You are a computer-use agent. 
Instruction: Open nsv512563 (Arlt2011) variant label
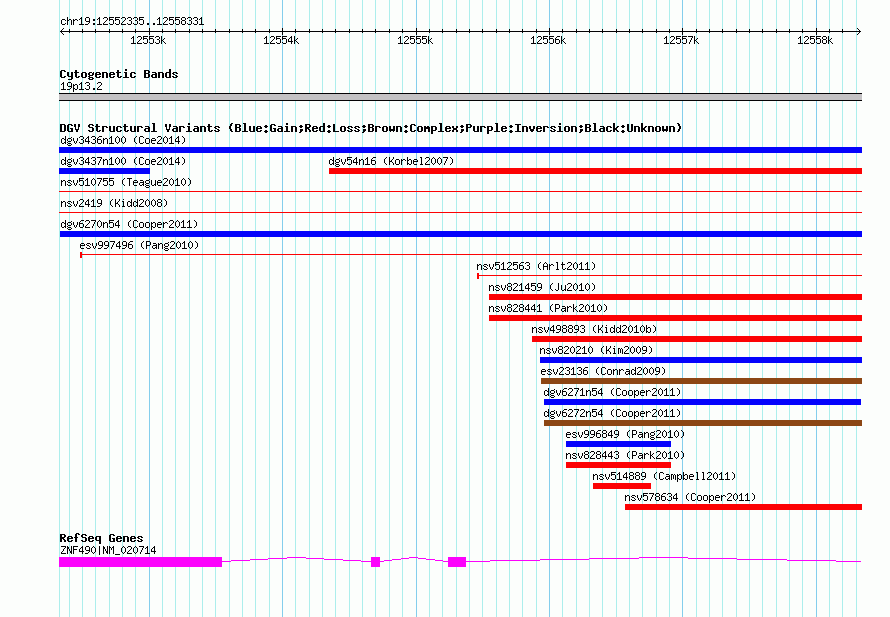click(536, 266)
